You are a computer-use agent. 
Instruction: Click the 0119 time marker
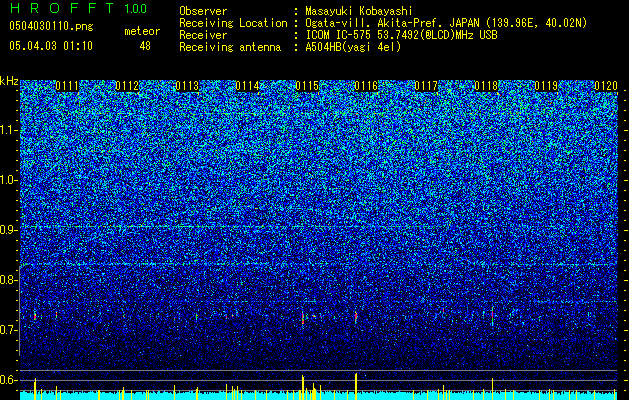[x=546, y=86]
